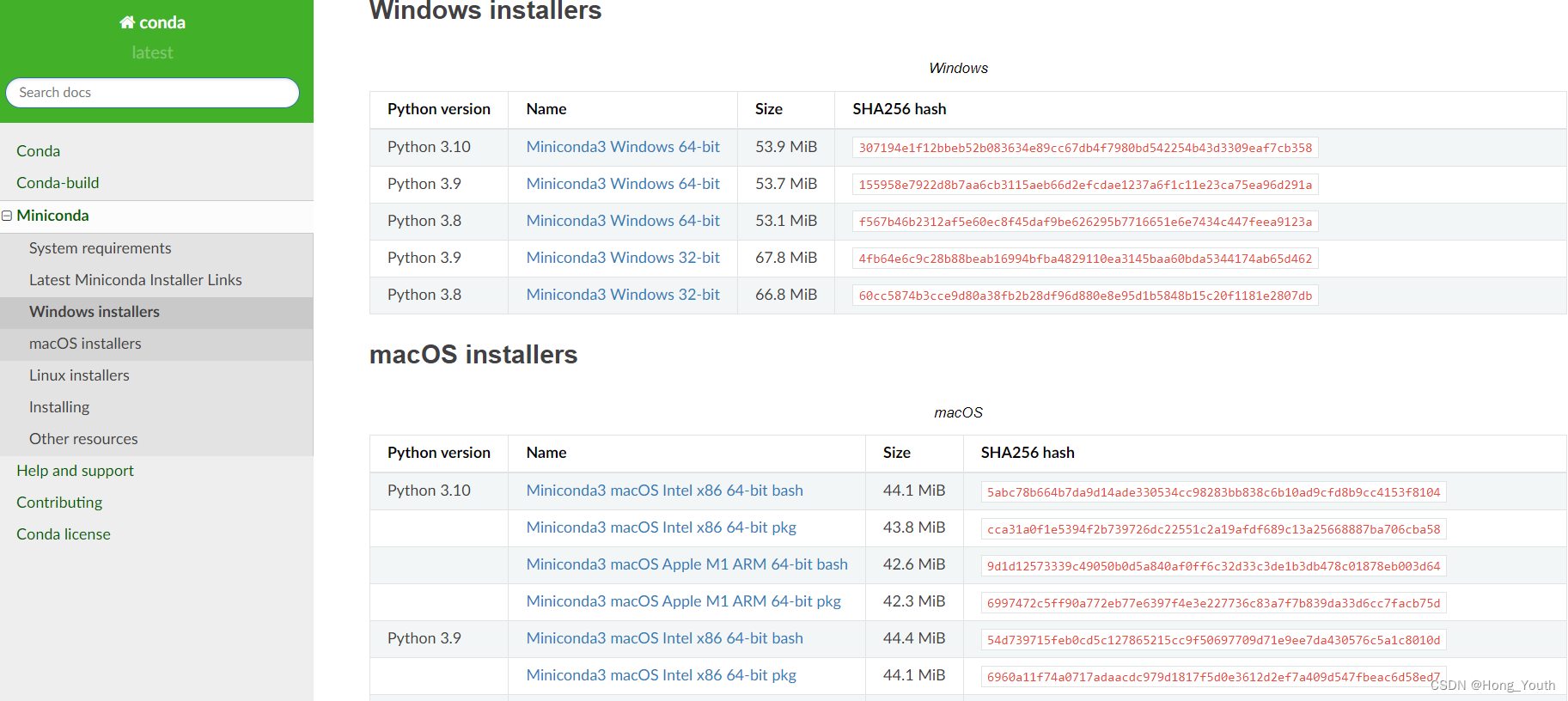The height and width of the screenshot is (701, 1568).
Task: Click the latest version label
Action: (x=152, y=52)
